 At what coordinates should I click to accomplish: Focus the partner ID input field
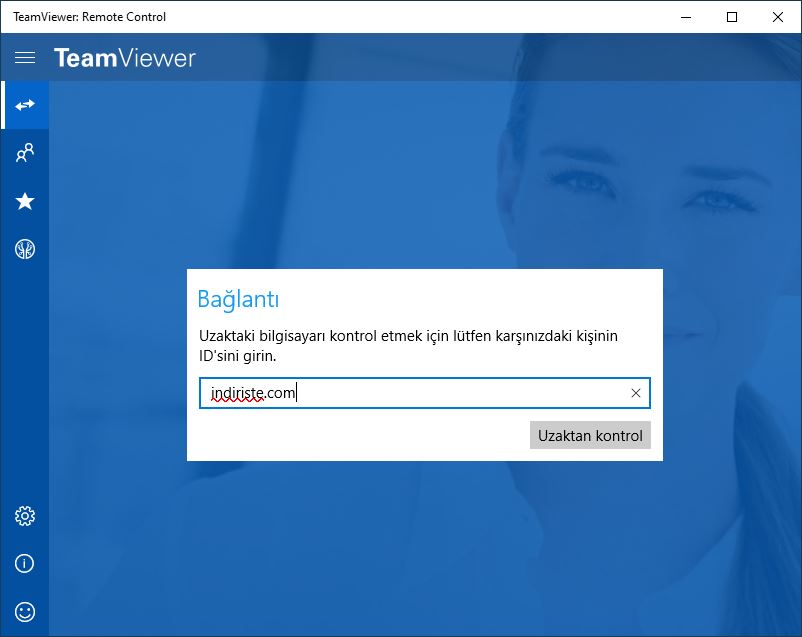click(x=425, y=393)
